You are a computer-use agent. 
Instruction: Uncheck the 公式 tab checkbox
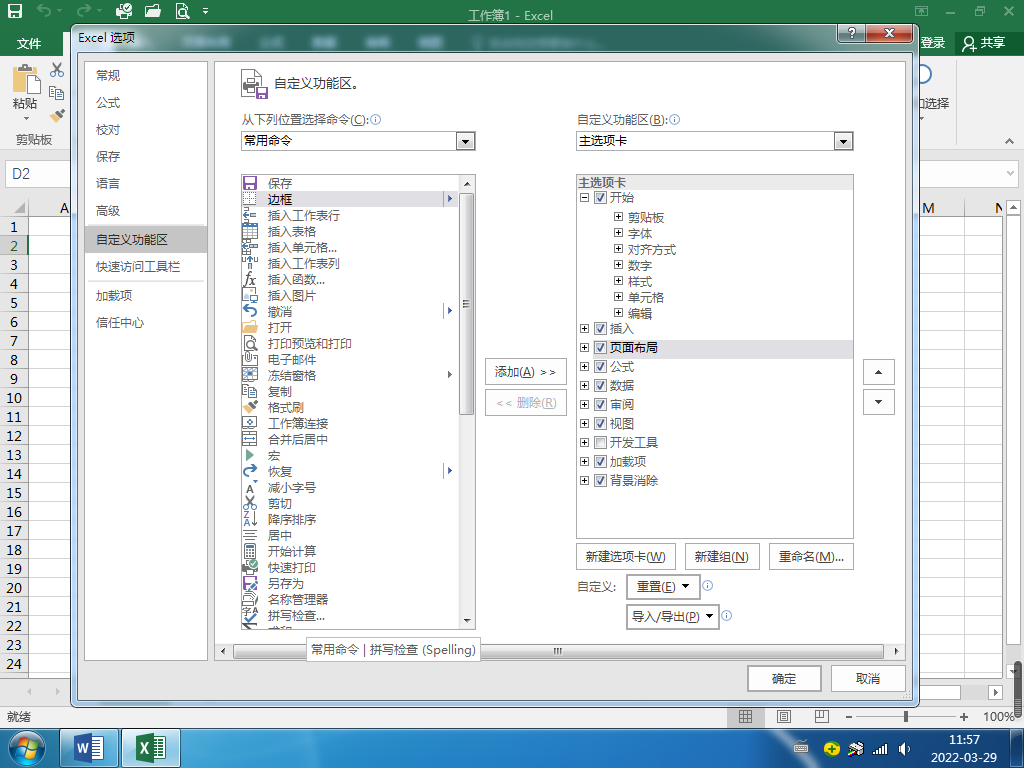pos(601,367)
